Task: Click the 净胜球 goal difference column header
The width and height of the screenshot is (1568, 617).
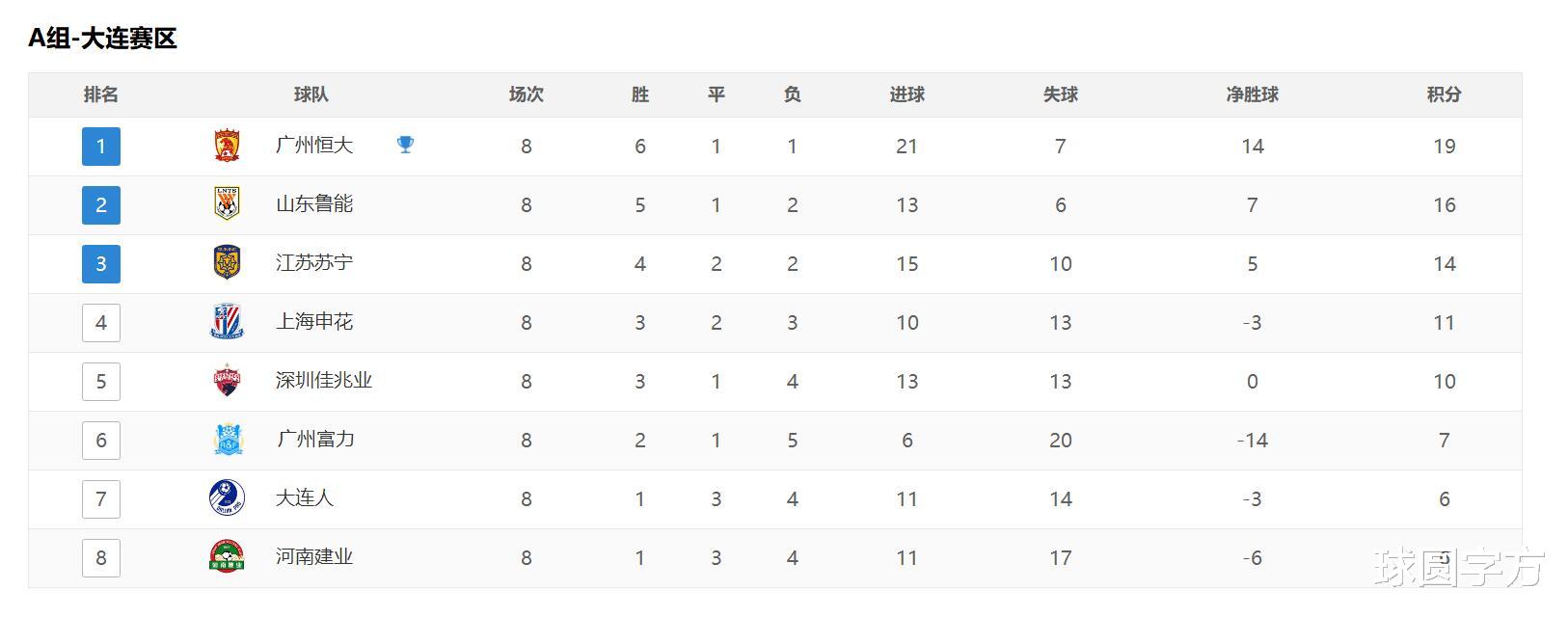Action: 1252,94
